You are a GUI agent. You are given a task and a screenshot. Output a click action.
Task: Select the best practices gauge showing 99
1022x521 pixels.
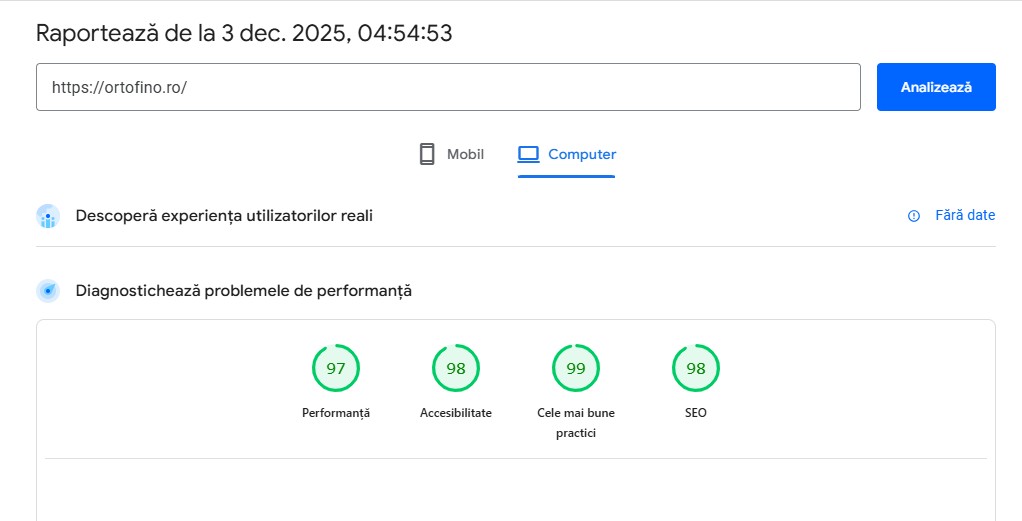point(576,369)
